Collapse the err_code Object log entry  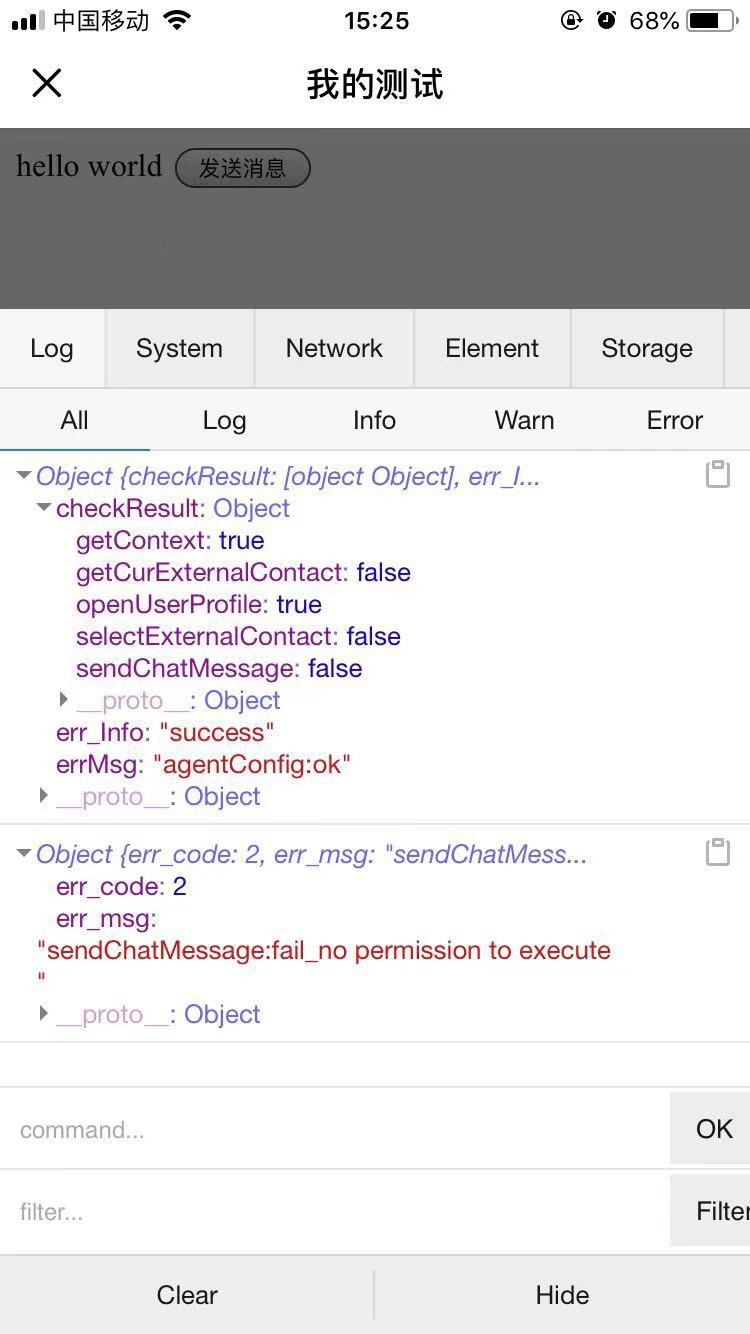click(24, 855)
